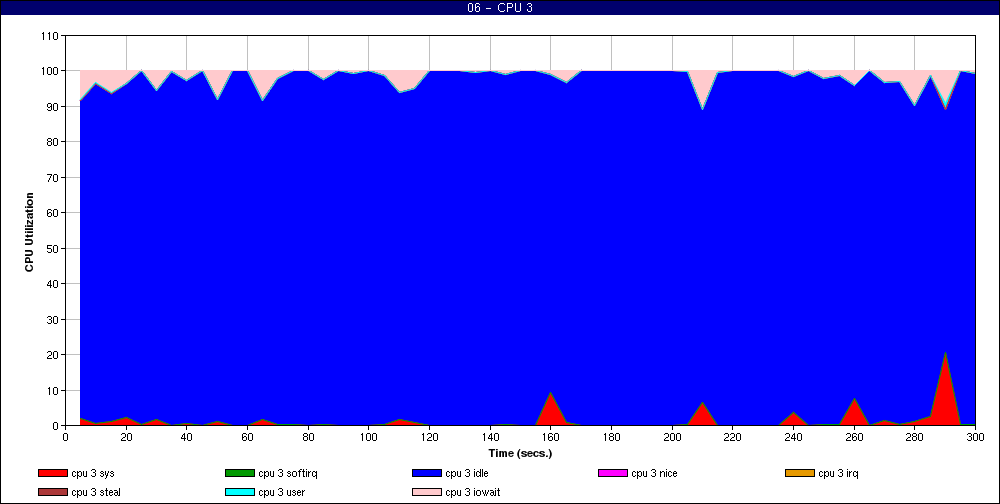The width and height of the screenshot is (1000, 504).
Task: Click the 'Time (secs.)' axis label
Action: pyautogui.click(x=520, y=454)
